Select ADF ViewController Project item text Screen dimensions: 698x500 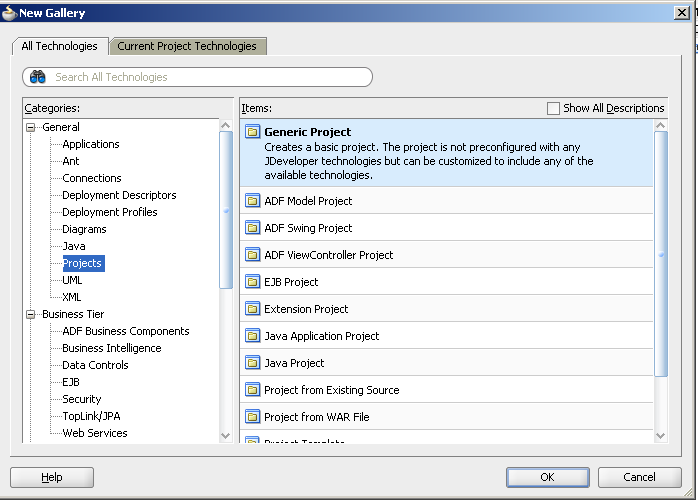(x=329, y=255)
